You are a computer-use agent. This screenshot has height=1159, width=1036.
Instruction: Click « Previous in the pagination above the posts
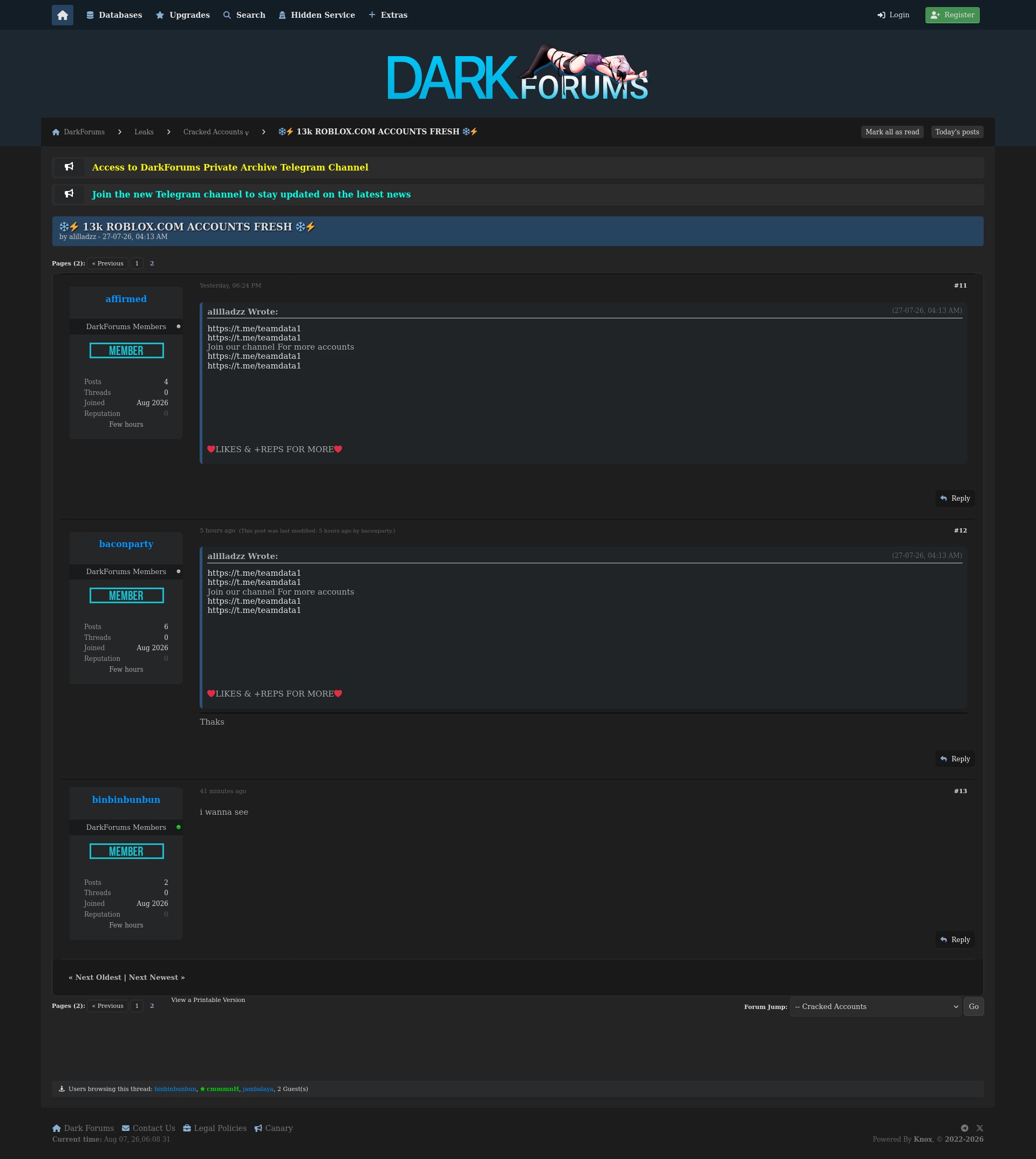107,263
